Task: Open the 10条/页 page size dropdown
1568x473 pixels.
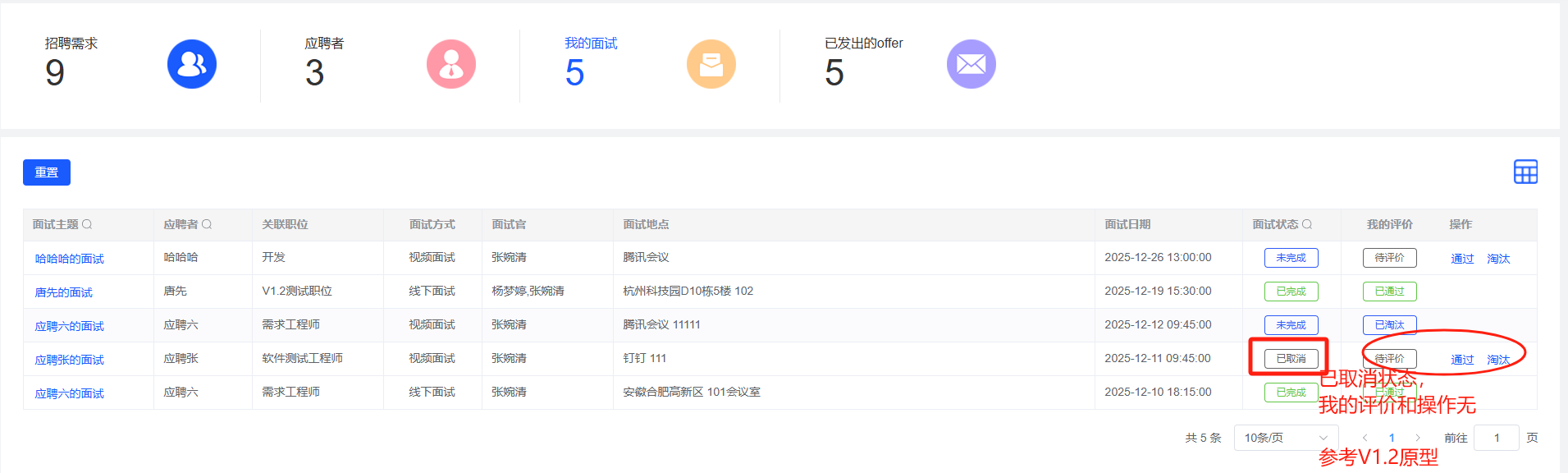Action: 1285,438
